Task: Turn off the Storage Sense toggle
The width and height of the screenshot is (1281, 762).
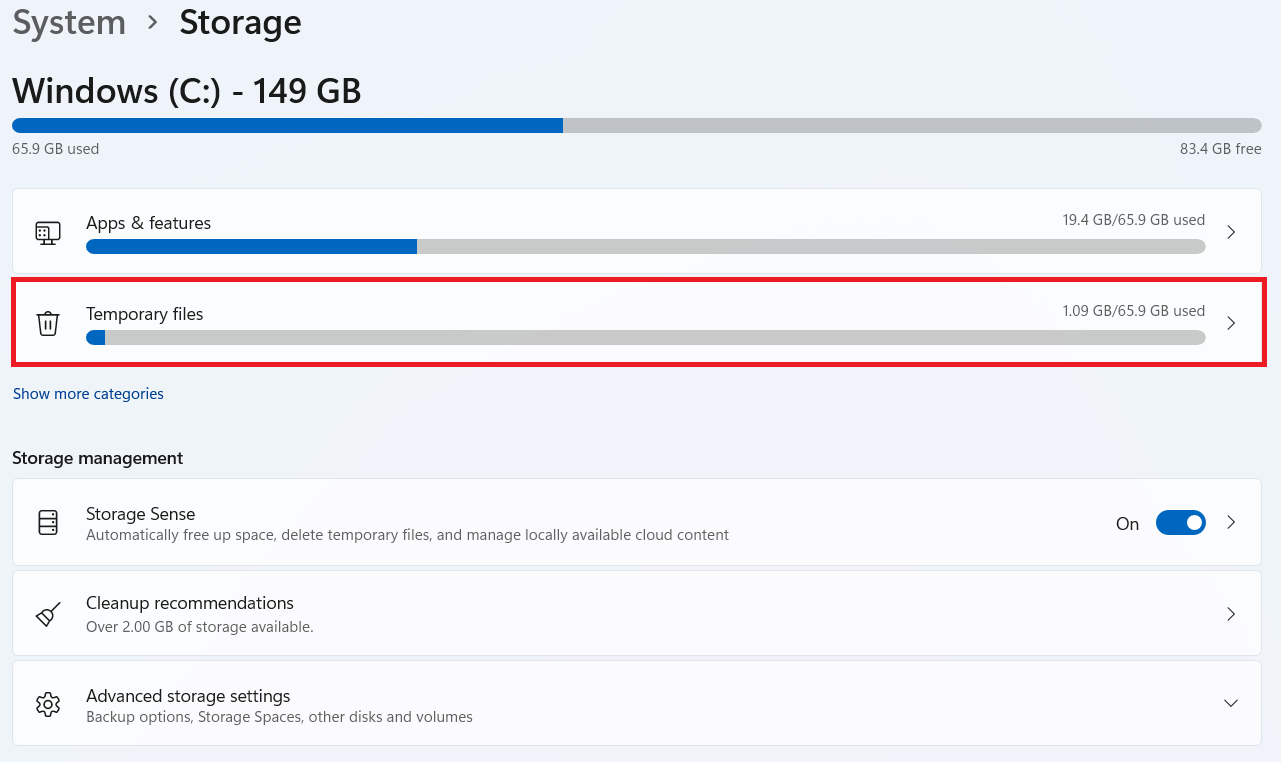Action: (1180, 523)
